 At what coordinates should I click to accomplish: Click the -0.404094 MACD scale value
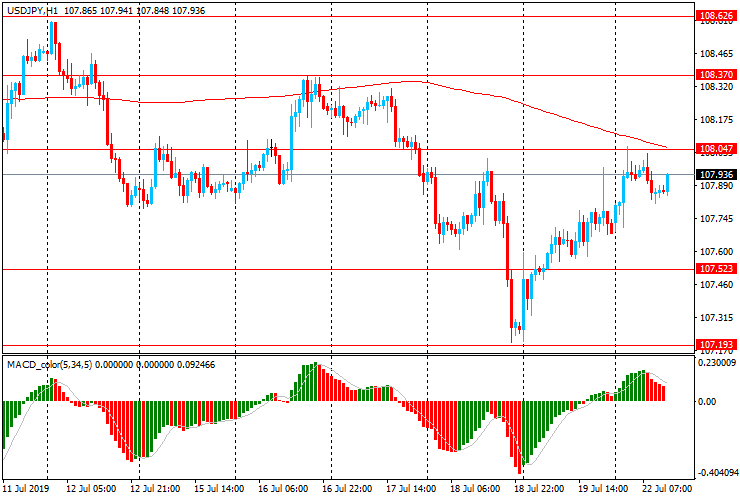click(716, 473)
